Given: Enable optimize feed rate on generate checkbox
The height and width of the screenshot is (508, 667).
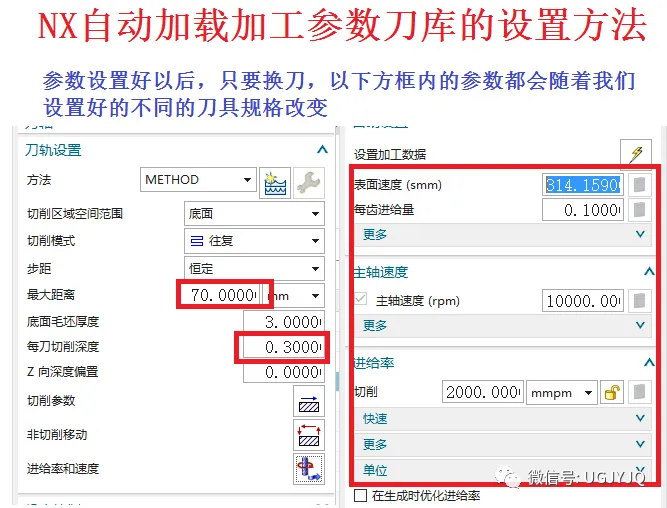Looking at the screenshot, I should click(x=360, y=496).
